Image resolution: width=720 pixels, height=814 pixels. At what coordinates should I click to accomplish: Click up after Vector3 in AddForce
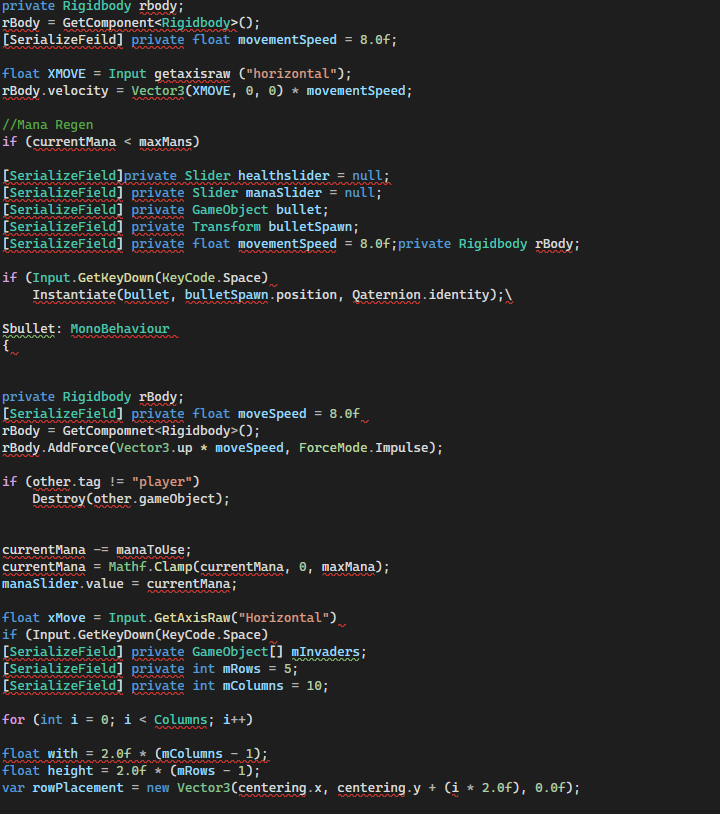click(x=185, y=448)
